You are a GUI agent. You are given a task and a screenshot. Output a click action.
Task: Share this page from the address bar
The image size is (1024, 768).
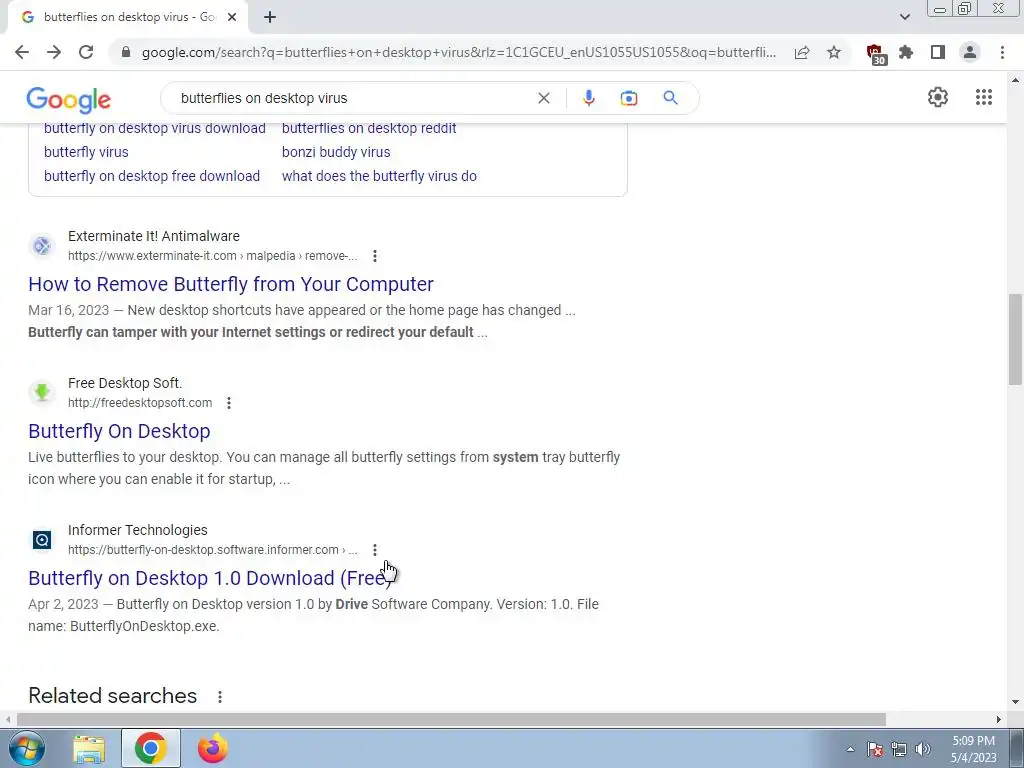coord(802,52)
